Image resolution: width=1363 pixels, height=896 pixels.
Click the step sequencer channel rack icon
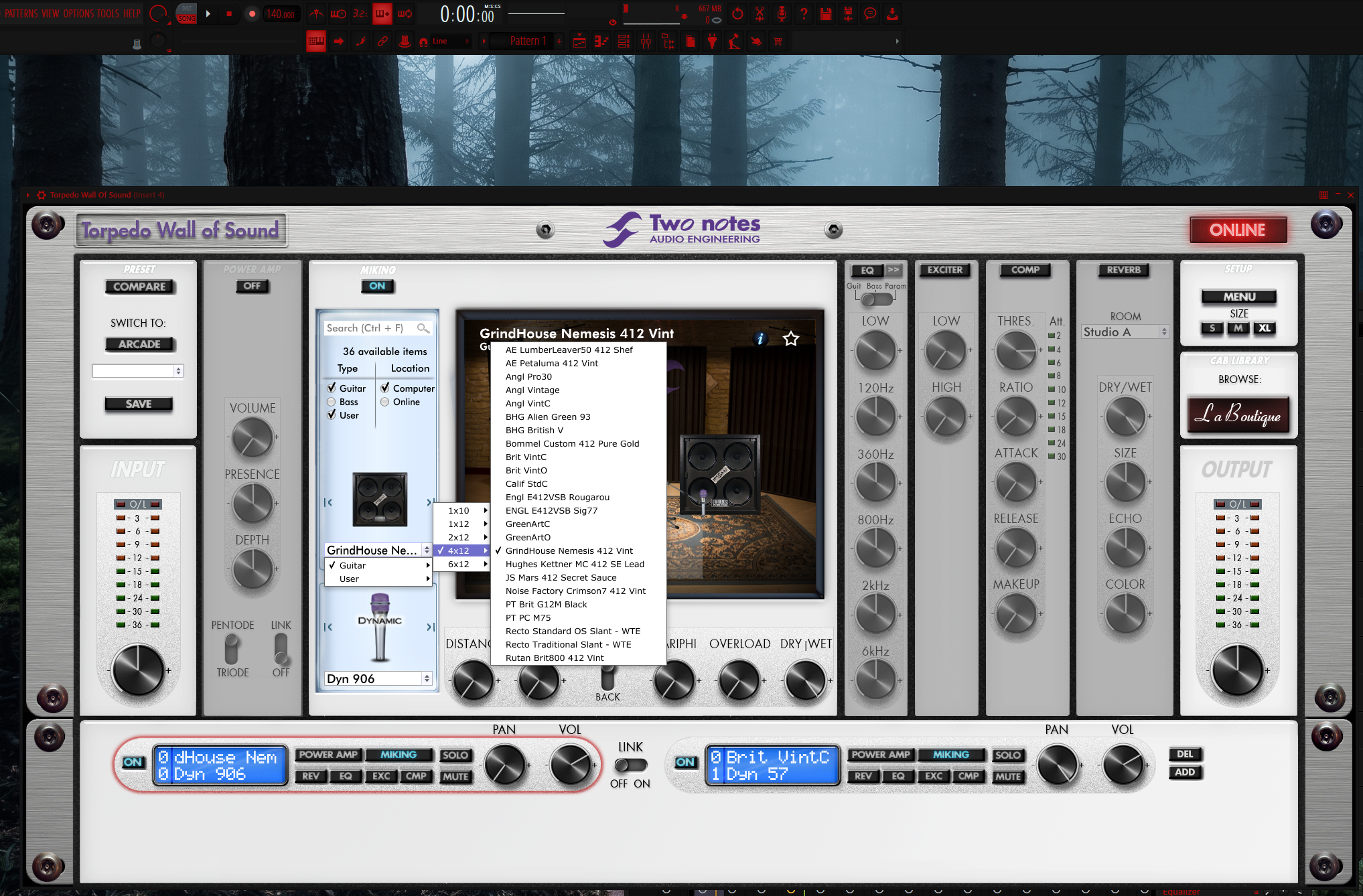point(624,42)
